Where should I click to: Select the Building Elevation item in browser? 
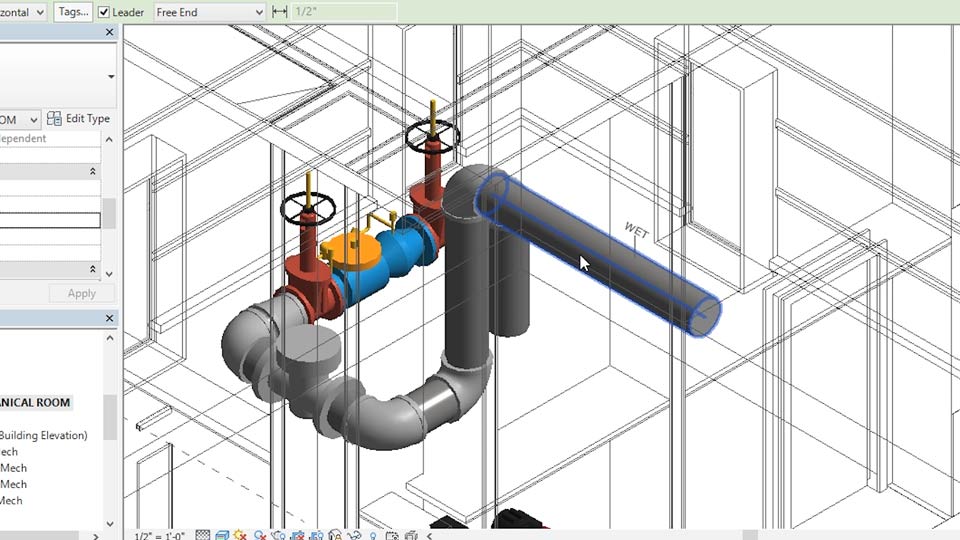point(43,435)
